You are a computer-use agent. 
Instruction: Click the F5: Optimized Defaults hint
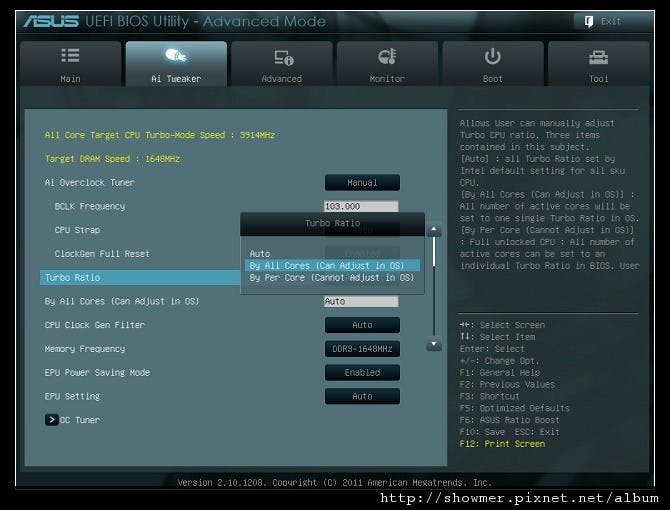(514, 408)
